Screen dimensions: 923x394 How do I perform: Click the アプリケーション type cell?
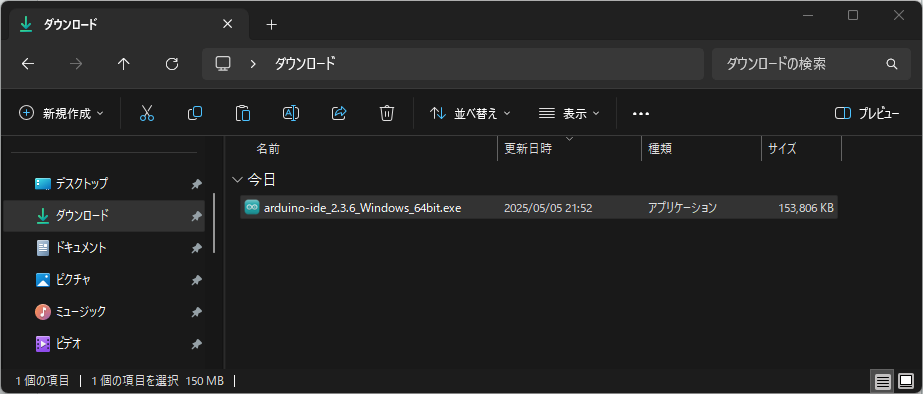coord(682,207)
